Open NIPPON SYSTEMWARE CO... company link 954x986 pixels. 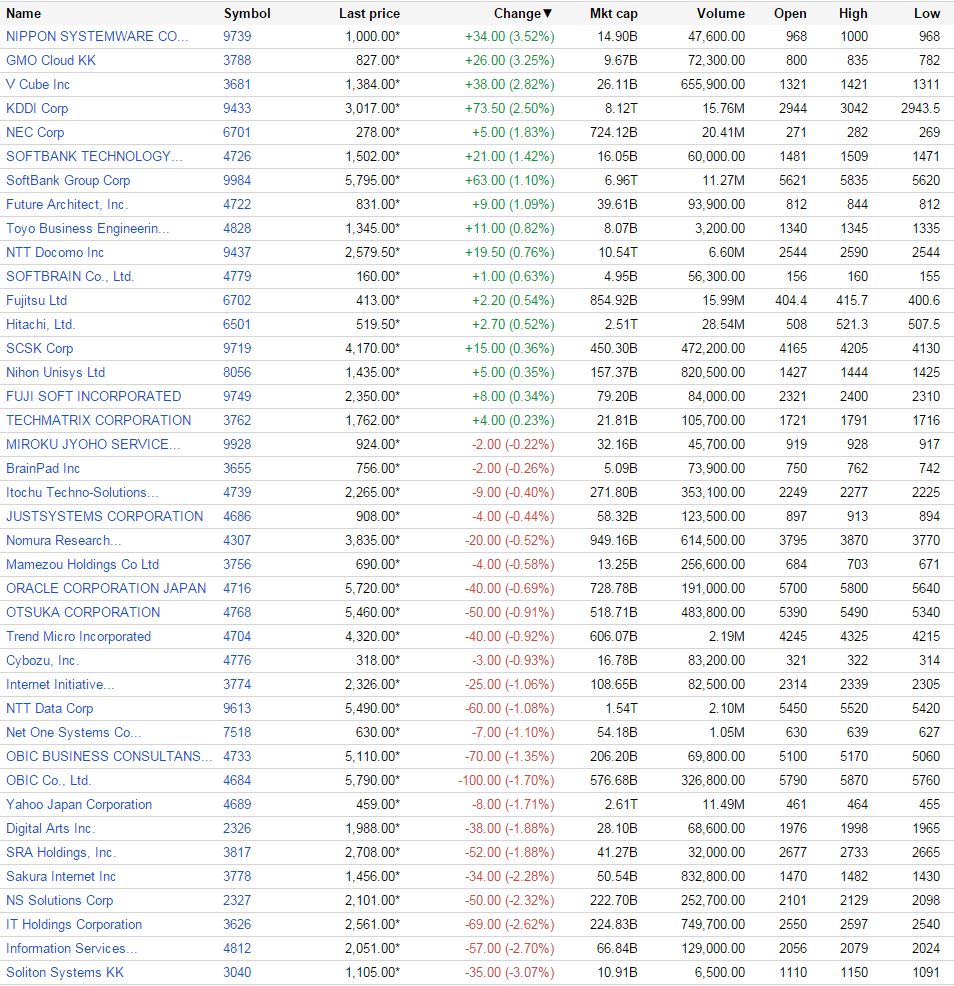(x=97, y=36)
